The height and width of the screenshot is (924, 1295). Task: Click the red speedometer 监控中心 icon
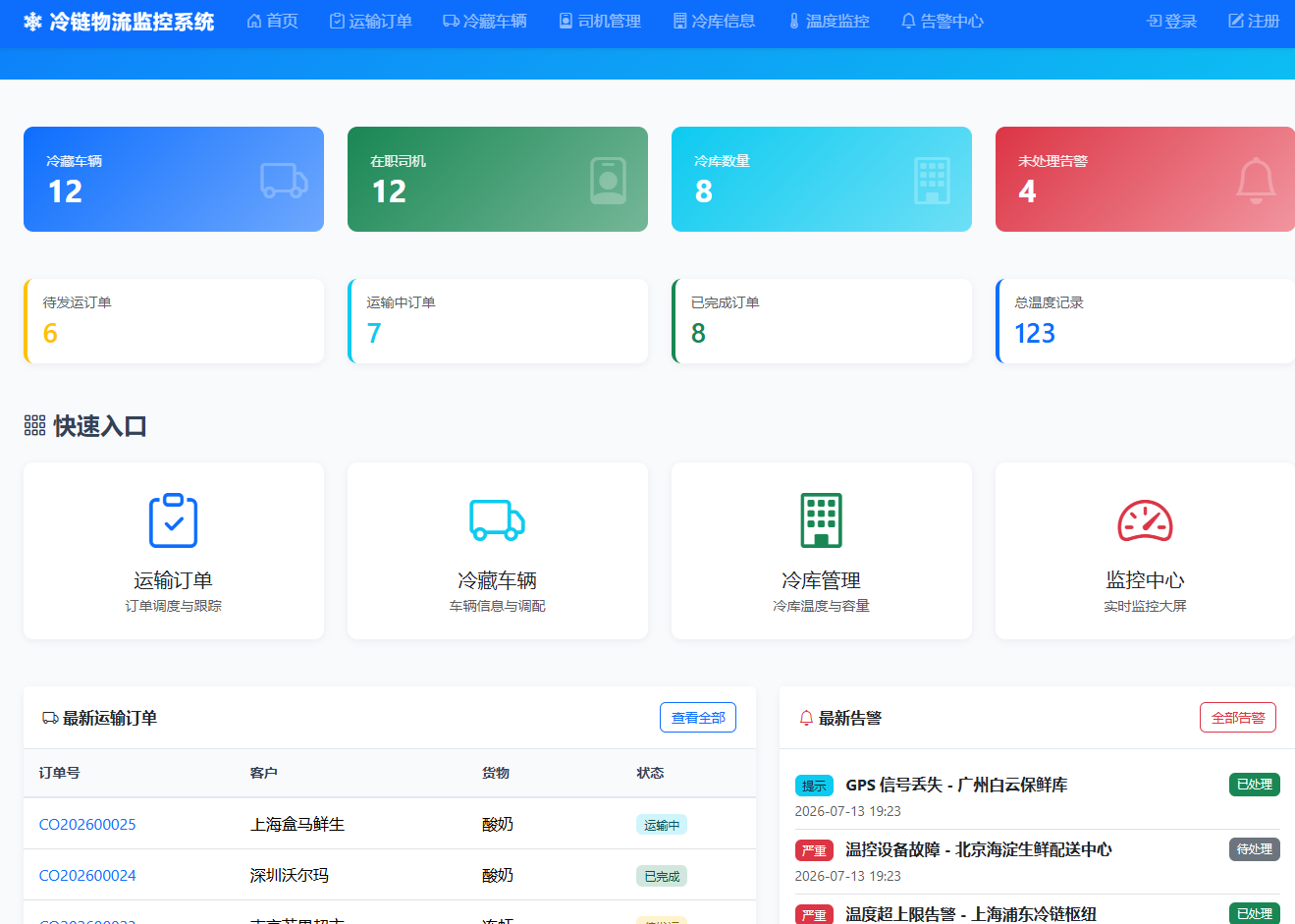1146,520
